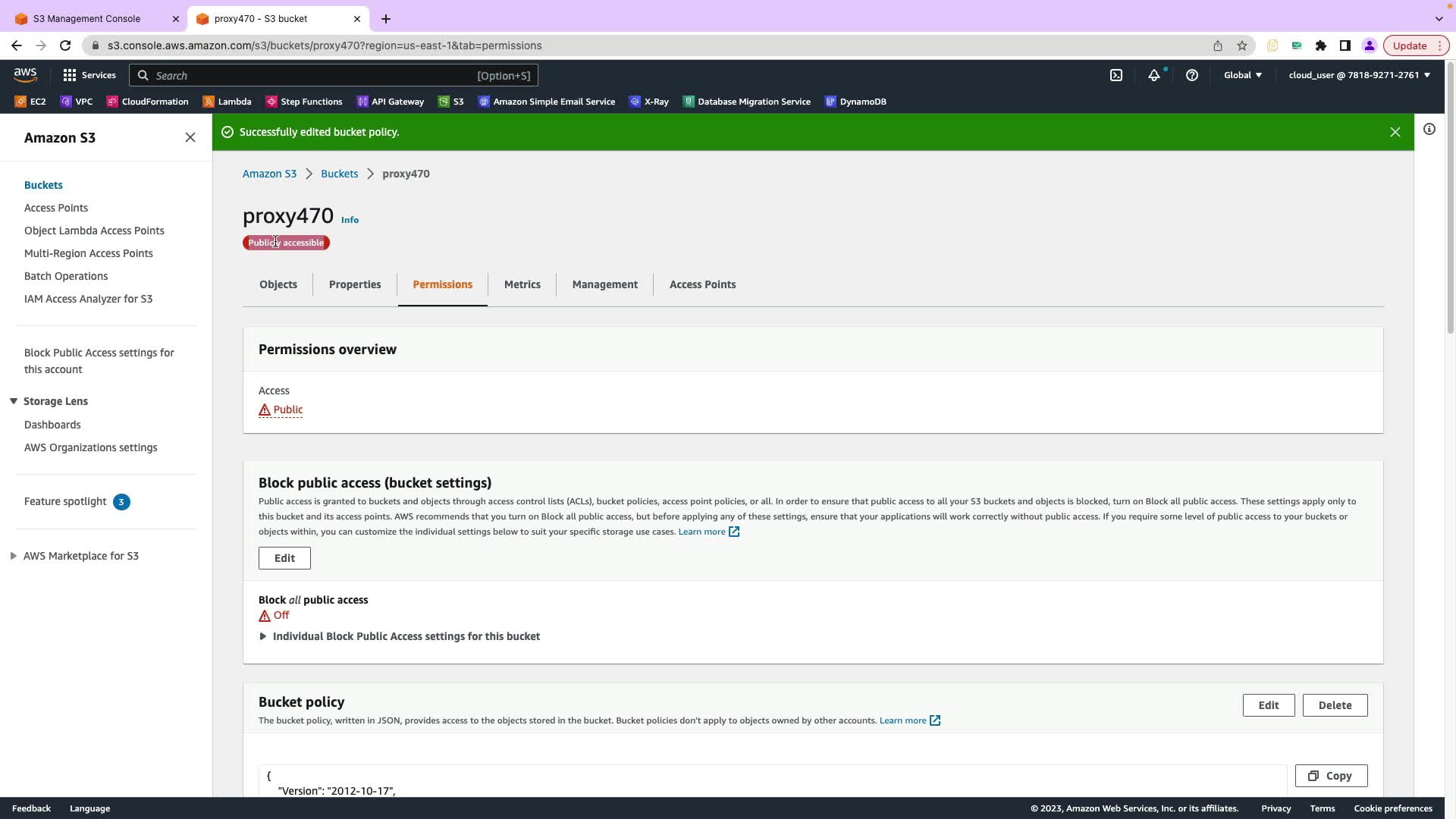Open the cloud_user account dropdown
The height and width of the screenshot is (819, 1456).
point(1359,75)
